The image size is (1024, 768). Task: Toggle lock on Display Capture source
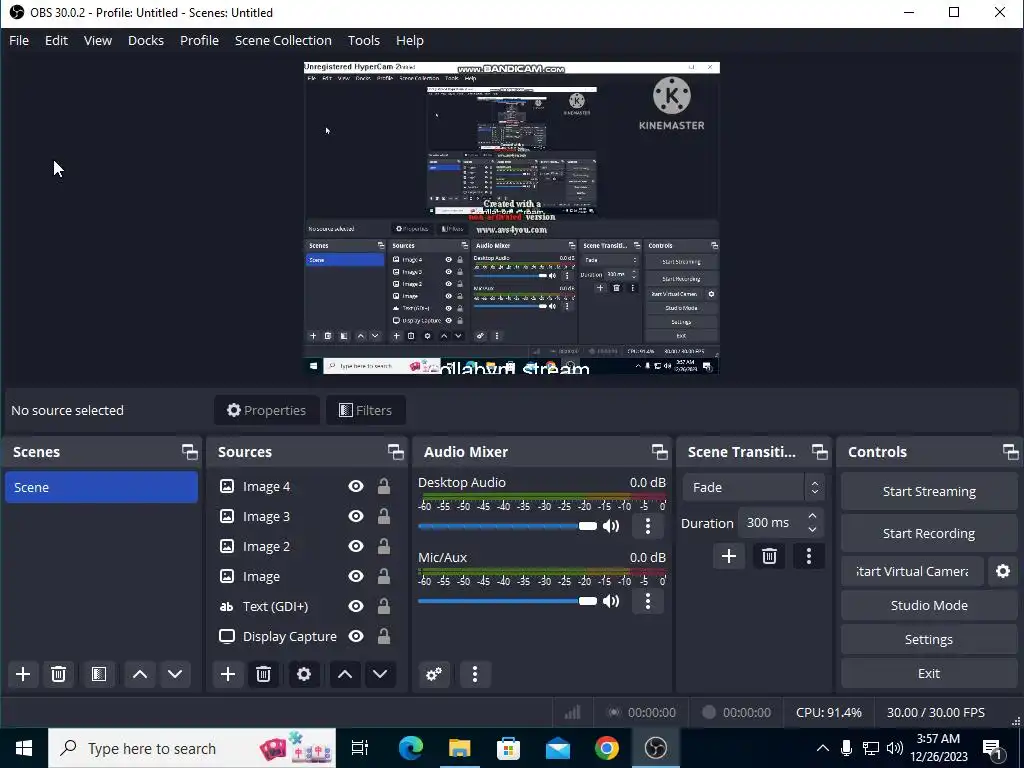pos(384,637)
